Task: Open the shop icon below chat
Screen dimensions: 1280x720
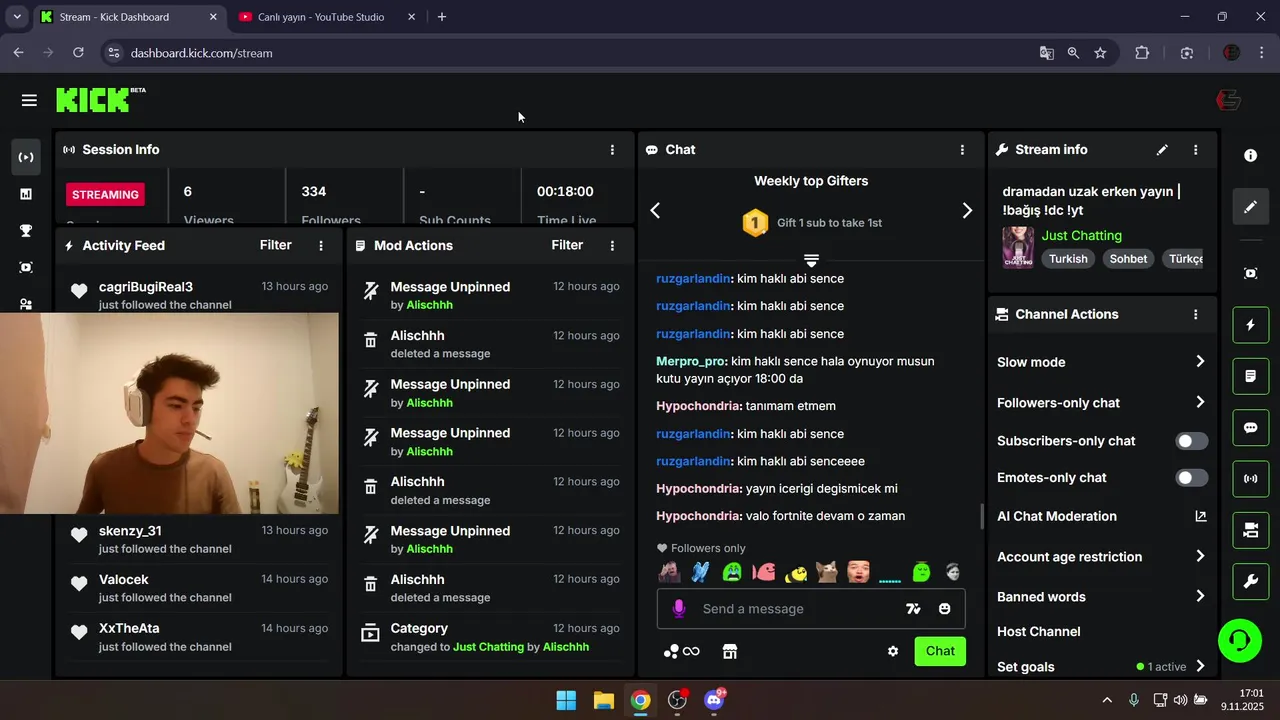Action: (x=730, y=651)
